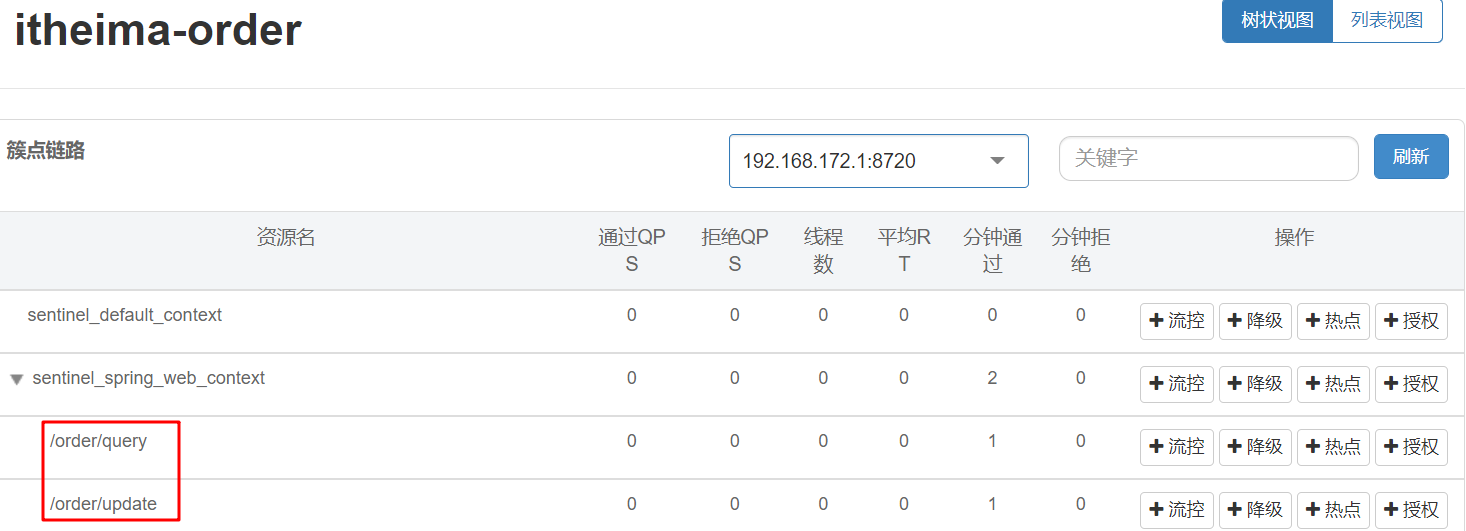Switch to 树状视图 tab

click(x=1277, y=21)
